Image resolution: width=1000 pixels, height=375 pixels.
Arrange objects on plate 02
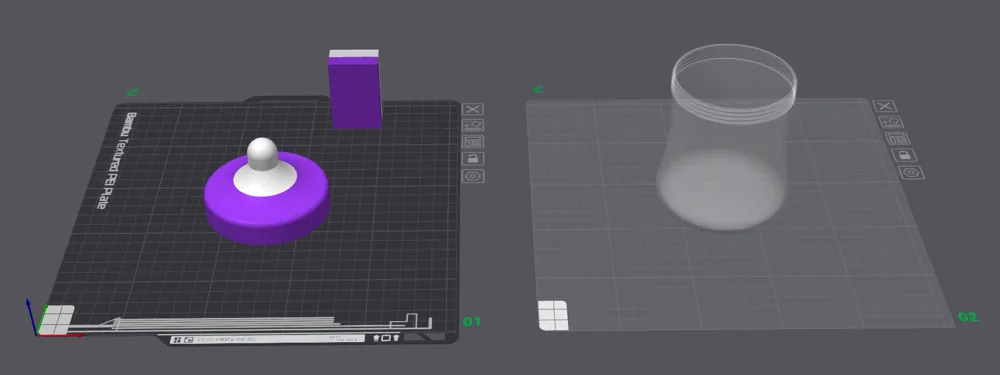click(898, 138)
